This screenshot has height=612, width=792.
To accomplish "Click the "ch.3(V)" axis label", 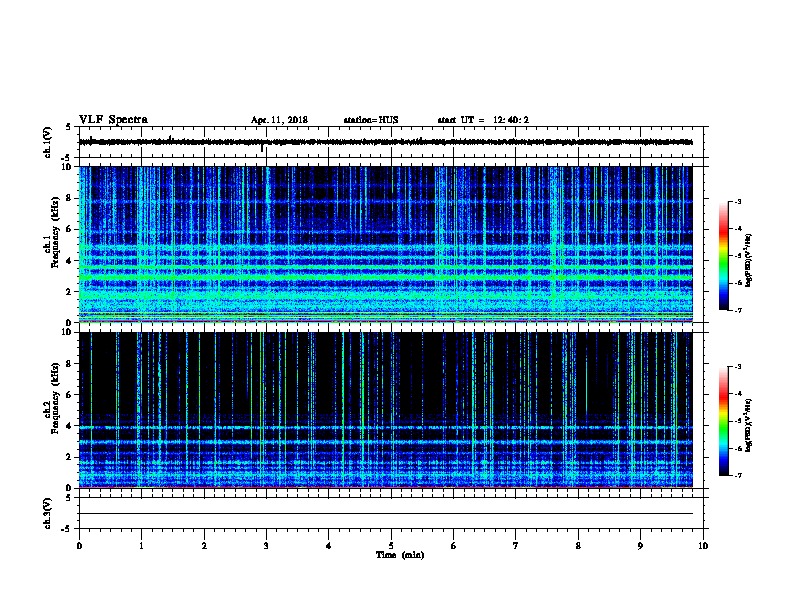I will [x=47, y=513].
